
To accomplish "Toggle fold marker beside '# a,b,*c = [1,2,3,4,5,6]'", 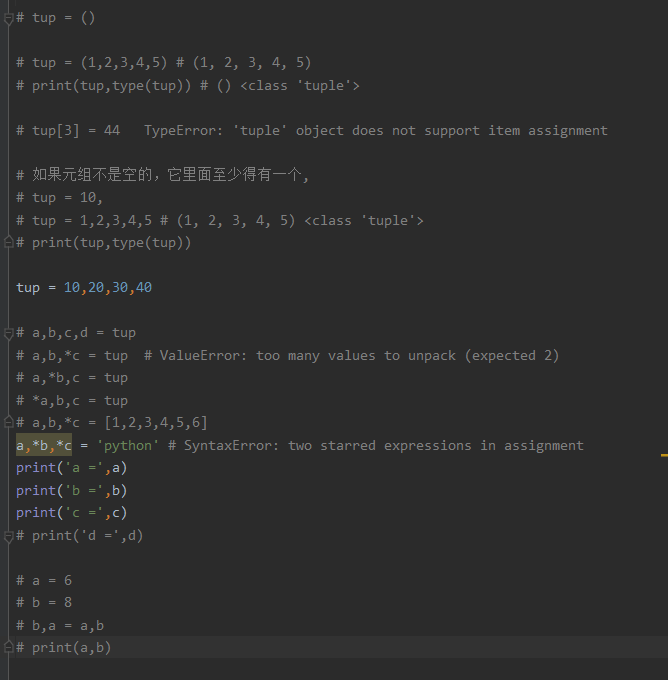I will coord(8,423).
